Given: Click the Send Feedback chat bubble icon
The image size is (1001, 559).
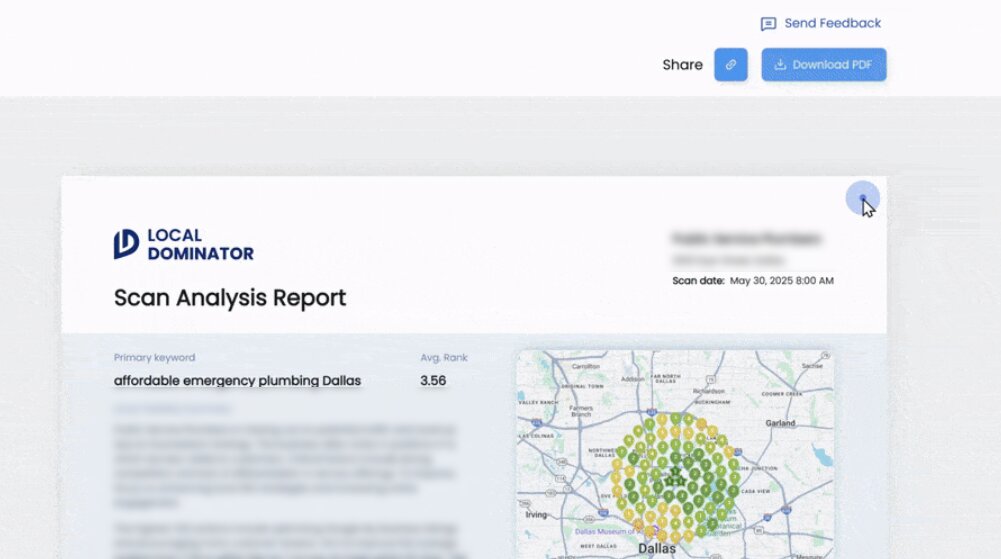Looking at the screenshot, I should [768, 24].
